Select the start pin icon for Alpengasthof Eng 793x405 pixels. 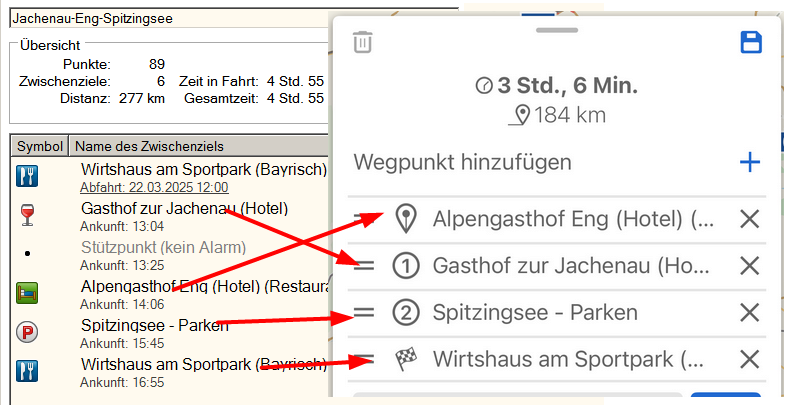(405, 219)
